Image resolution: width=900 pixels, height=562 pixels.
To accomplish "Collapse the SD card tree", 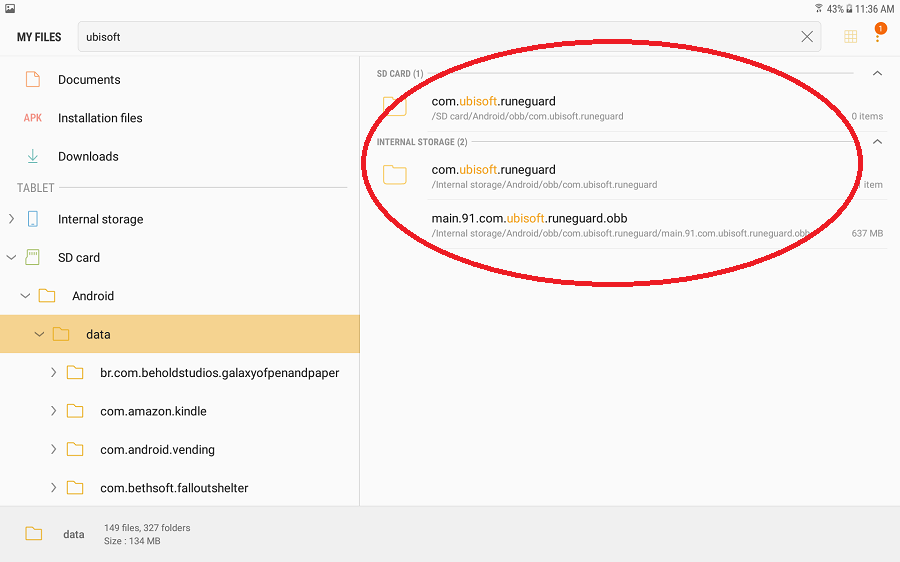I will [x=11, y=258].
